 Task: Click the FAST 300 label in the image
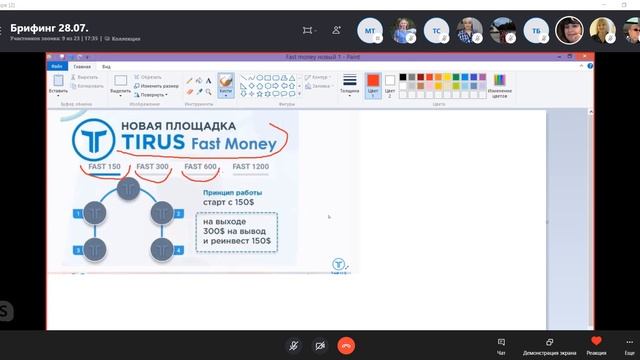pyautogui.click(x=152, y=167)
